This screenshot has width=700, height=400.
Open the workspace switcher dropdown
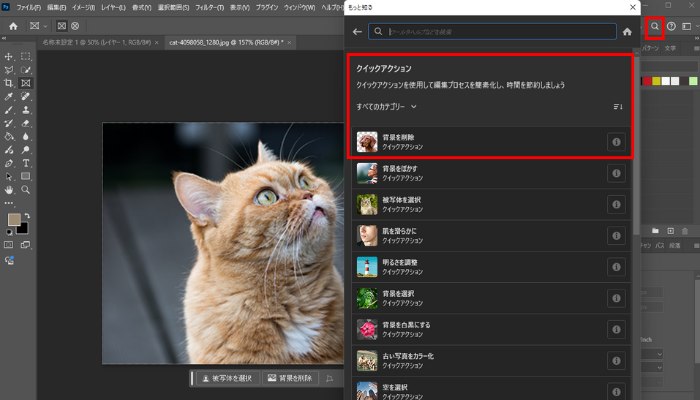click(x=689, y=26)
